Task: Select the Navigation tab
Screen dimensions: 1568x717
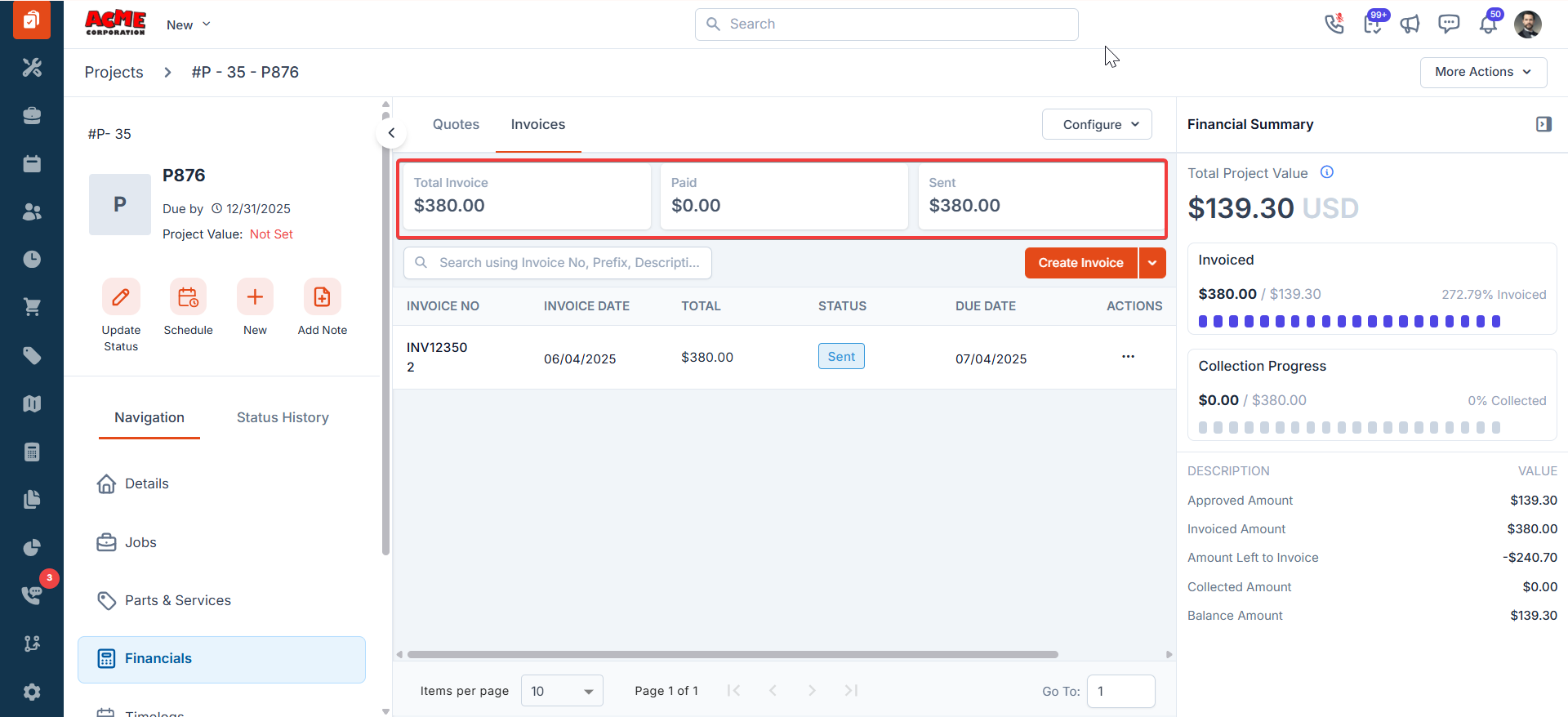Action: (149, 417)
